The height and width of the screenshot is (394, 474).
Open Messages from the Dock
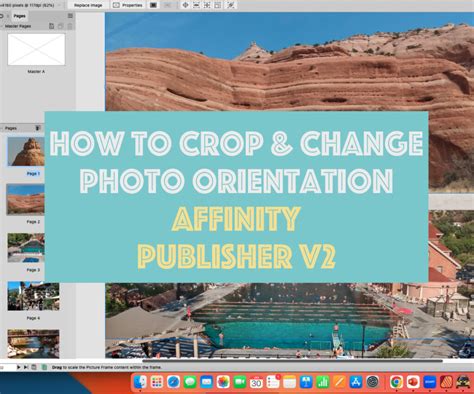[x=190, y=382]
